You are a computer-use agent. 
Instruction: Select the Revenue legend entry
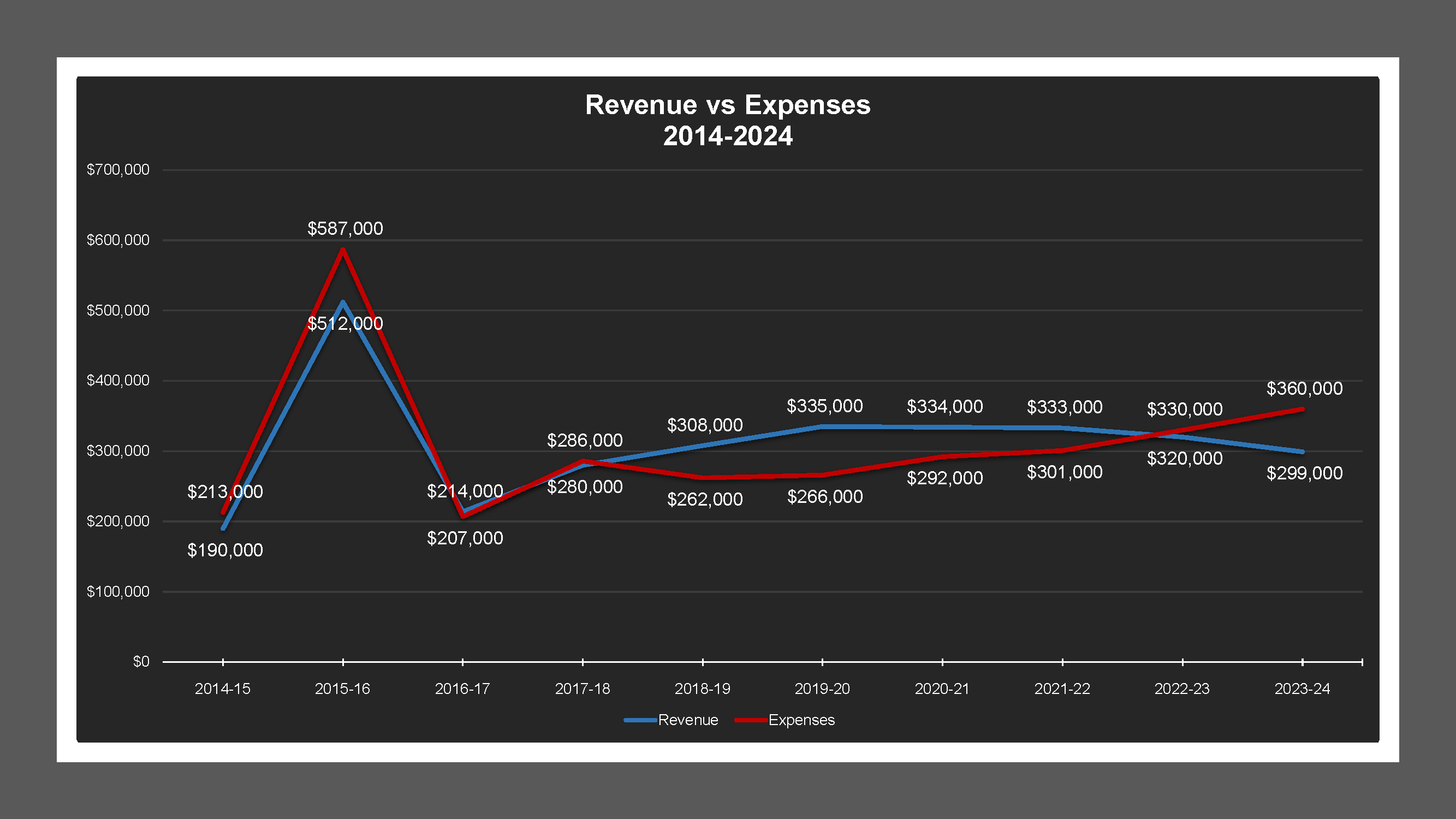click(x=671, y=720)
